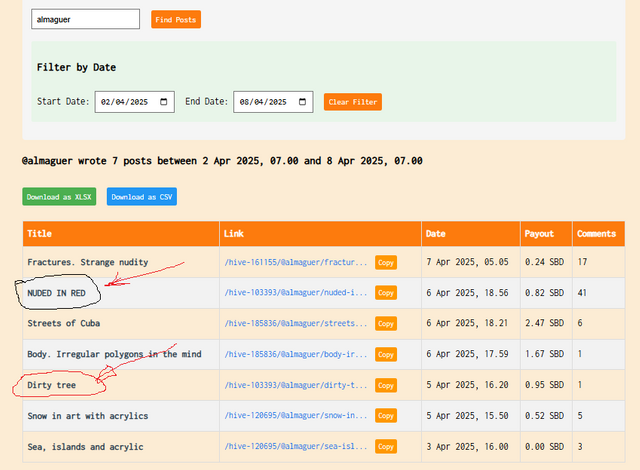Copy link for Sea, islands and acrylic
Viewport: 640px width, 470px height.
(x=386, y=447)
